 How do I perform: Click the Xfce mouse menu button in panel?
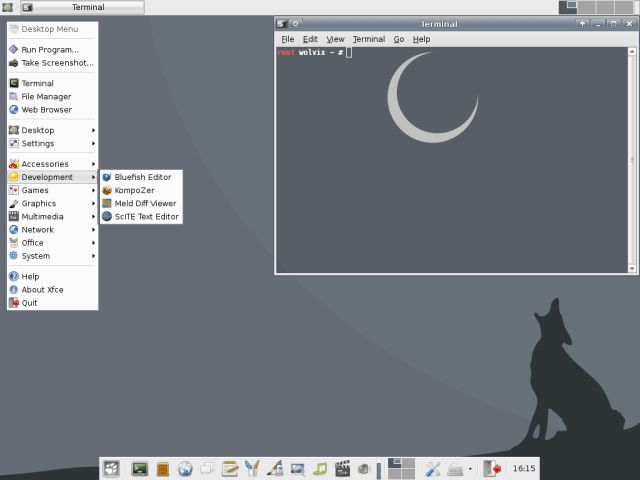[x=111, y=468]
